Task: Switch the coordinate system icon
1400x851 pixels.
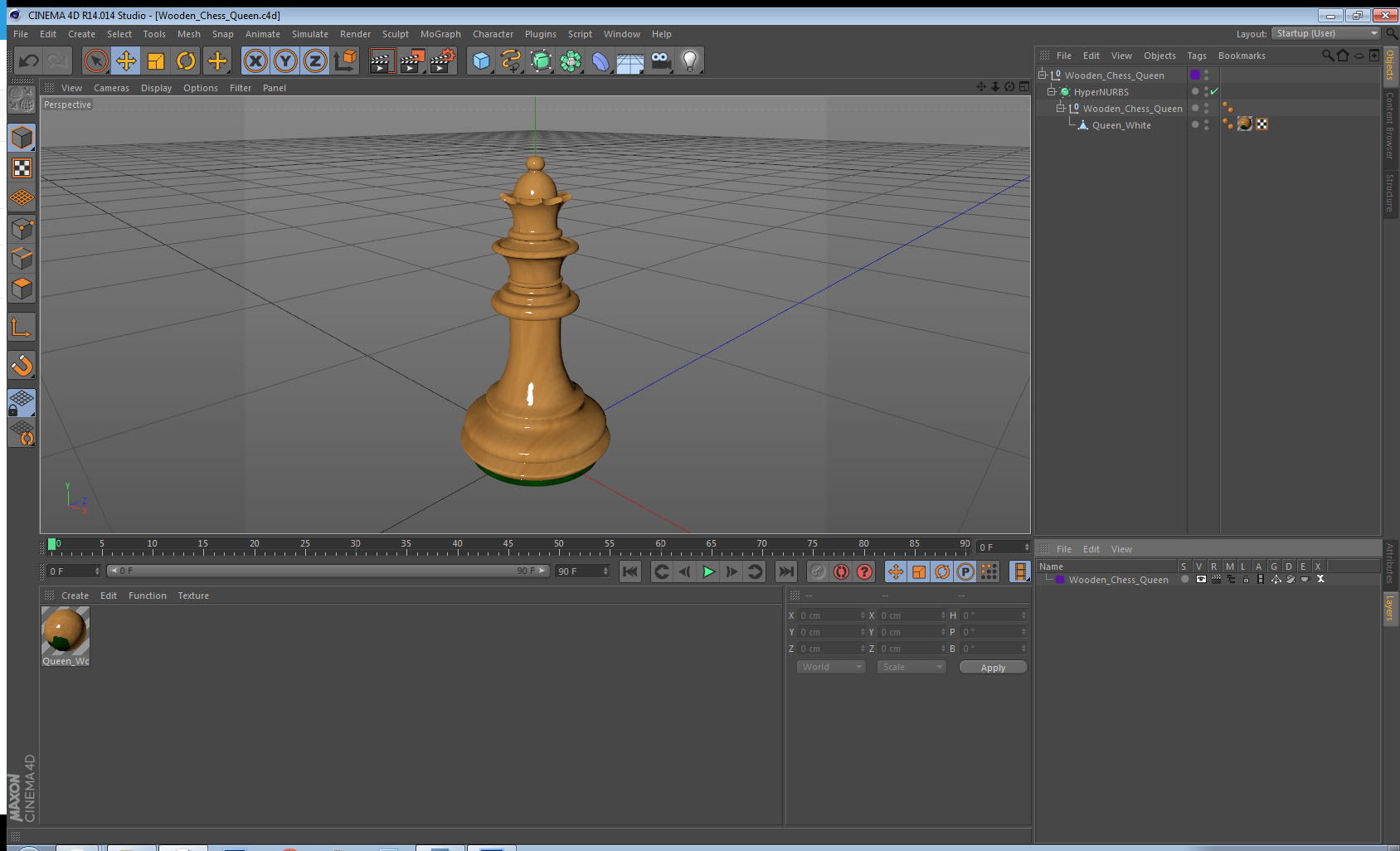Action: (345, 61)
